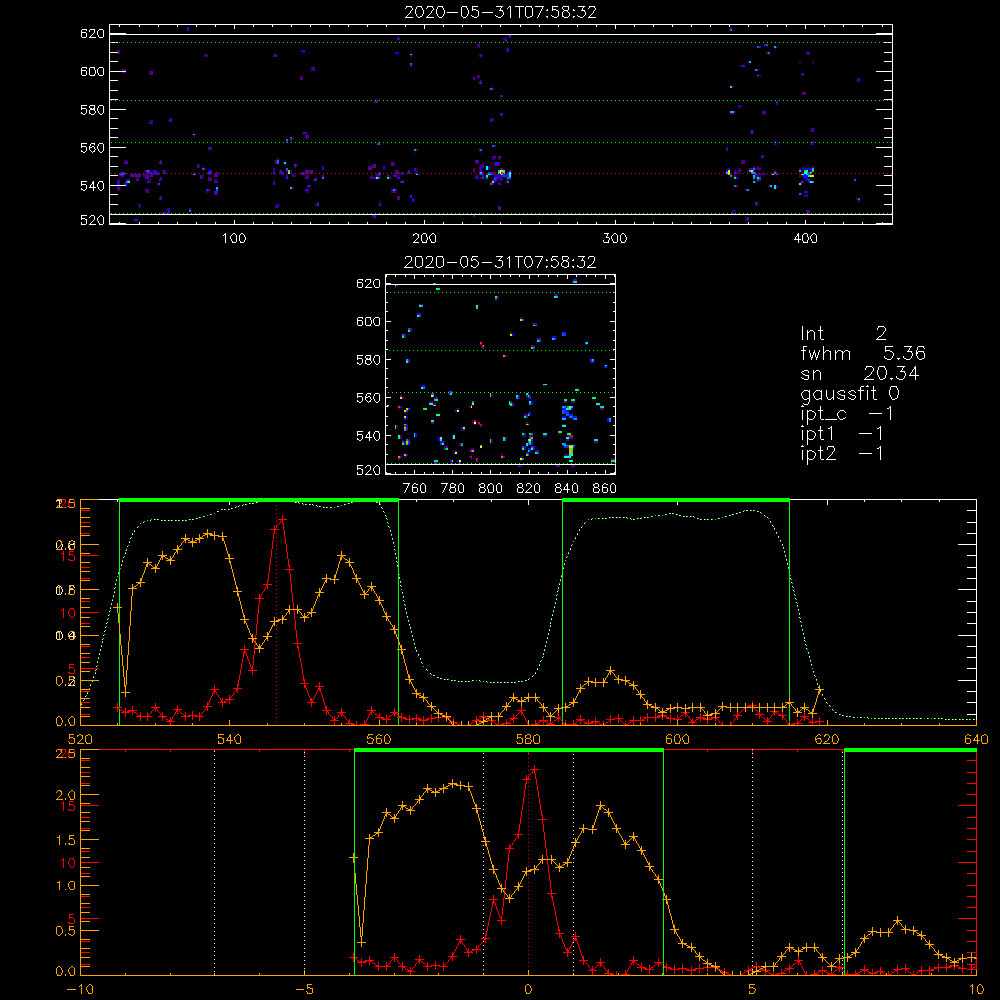Screen dimensions: 1000x1000
Task: Click the top plot title 2020-05-31T07:58:32
Action: 500,12
